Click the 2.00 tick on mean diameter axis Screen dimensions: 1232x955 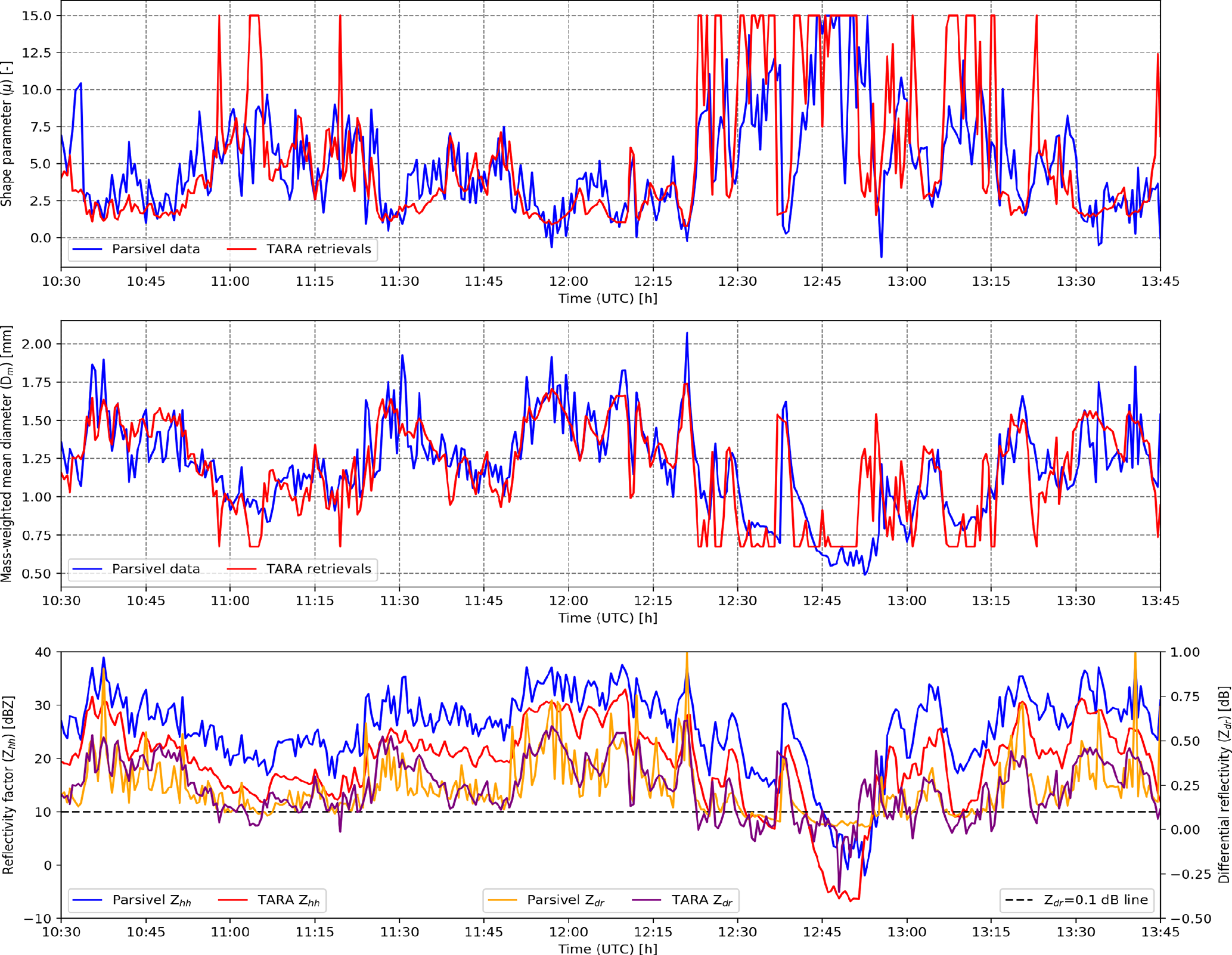click(x=37, y=344)
